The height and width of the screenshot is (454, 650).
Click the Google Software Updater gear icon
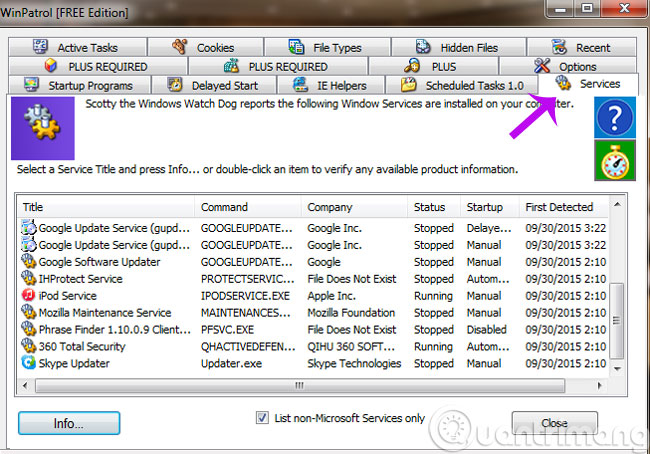[x=28, y=261]
